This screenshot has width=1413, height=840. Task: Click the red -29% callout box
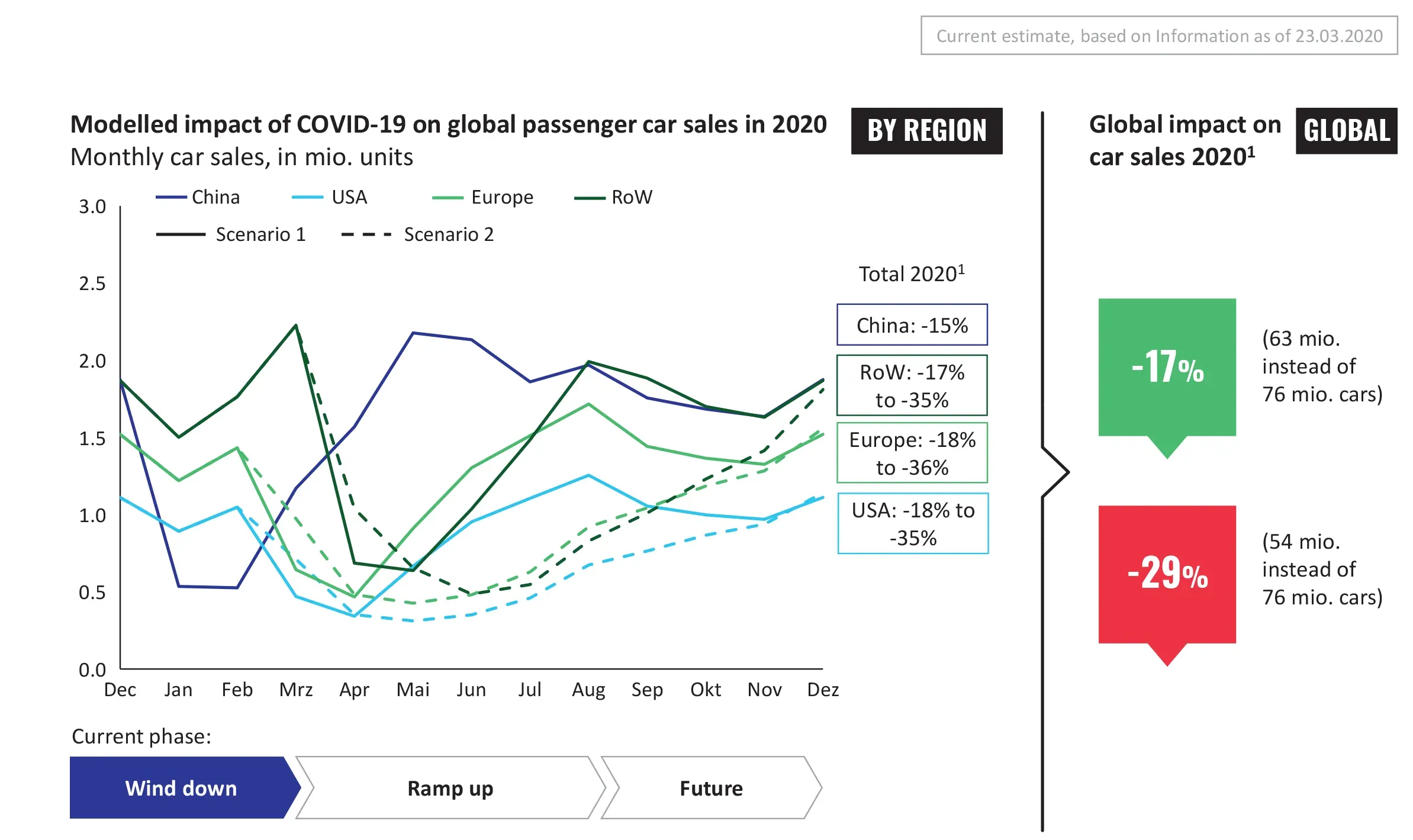1167,574
